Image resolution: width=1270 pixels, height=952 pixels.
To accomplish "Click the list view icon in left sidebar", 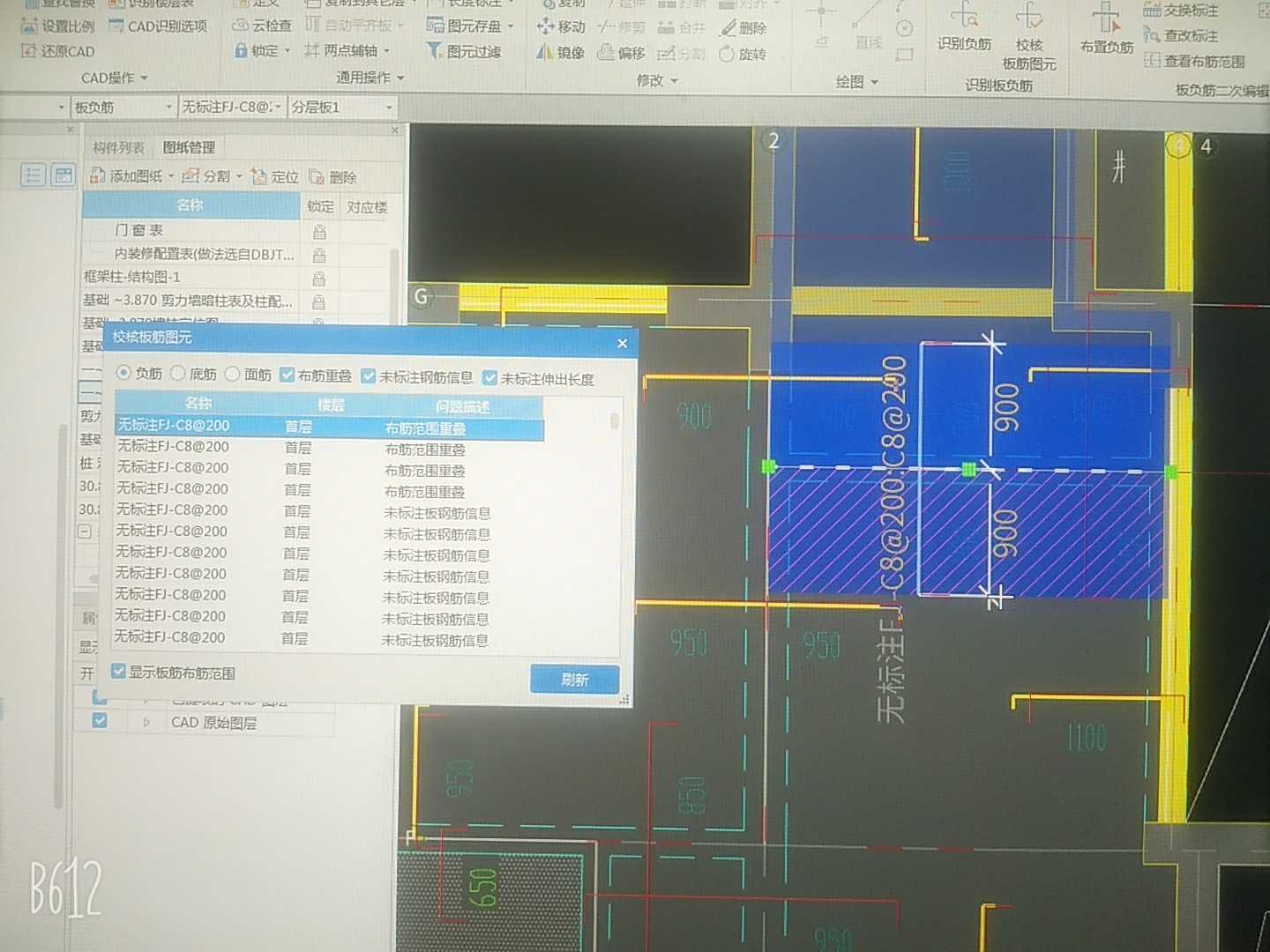I will (x=34, y=175).
